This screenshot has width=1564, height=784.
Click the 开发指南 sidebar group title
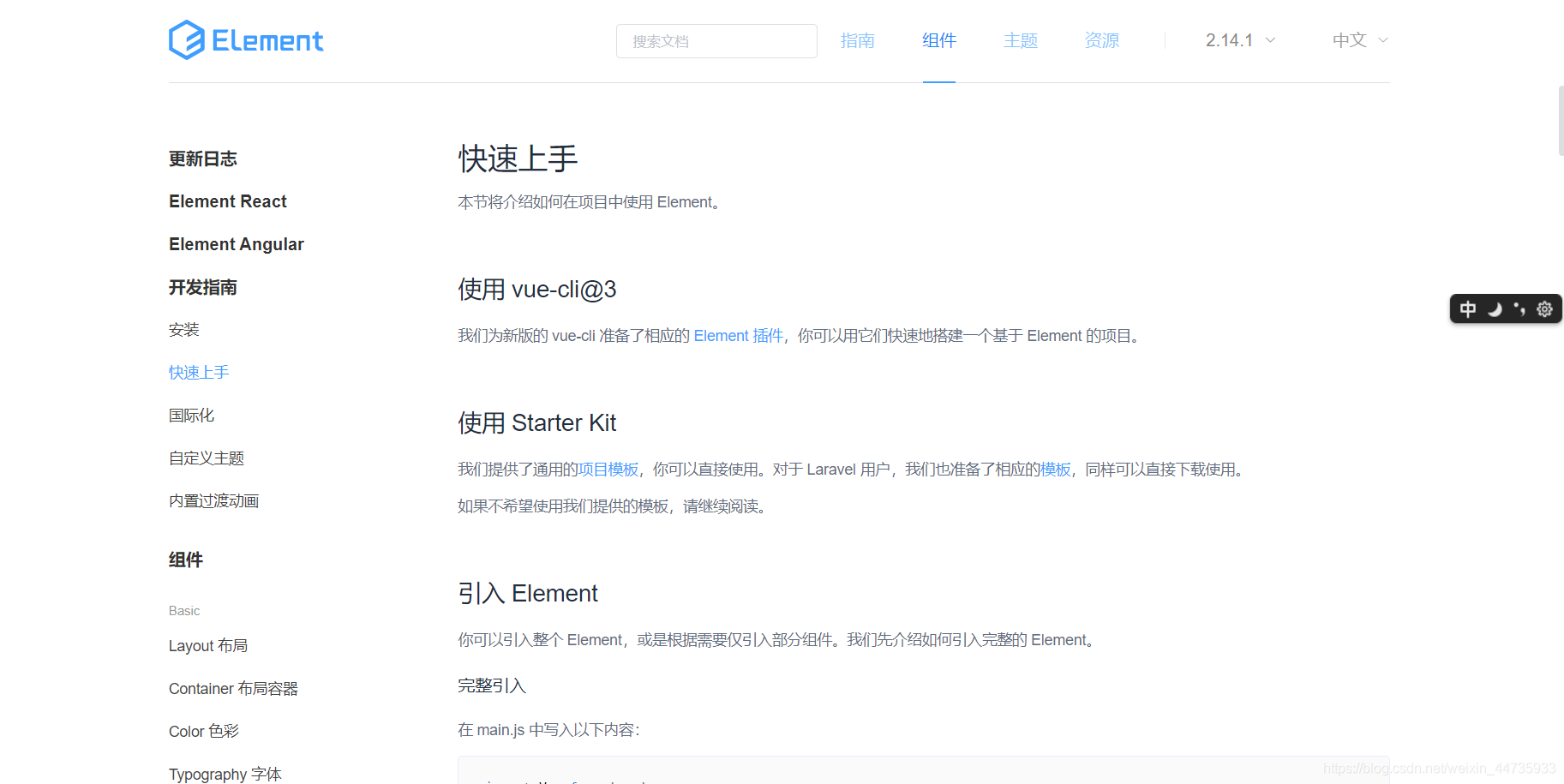[x=203, y=287]
